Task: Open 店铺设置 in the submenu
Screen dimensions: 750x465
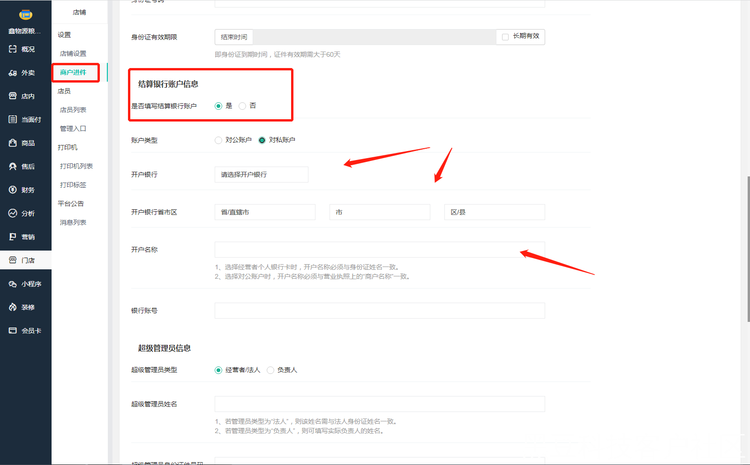Action: 73,54
